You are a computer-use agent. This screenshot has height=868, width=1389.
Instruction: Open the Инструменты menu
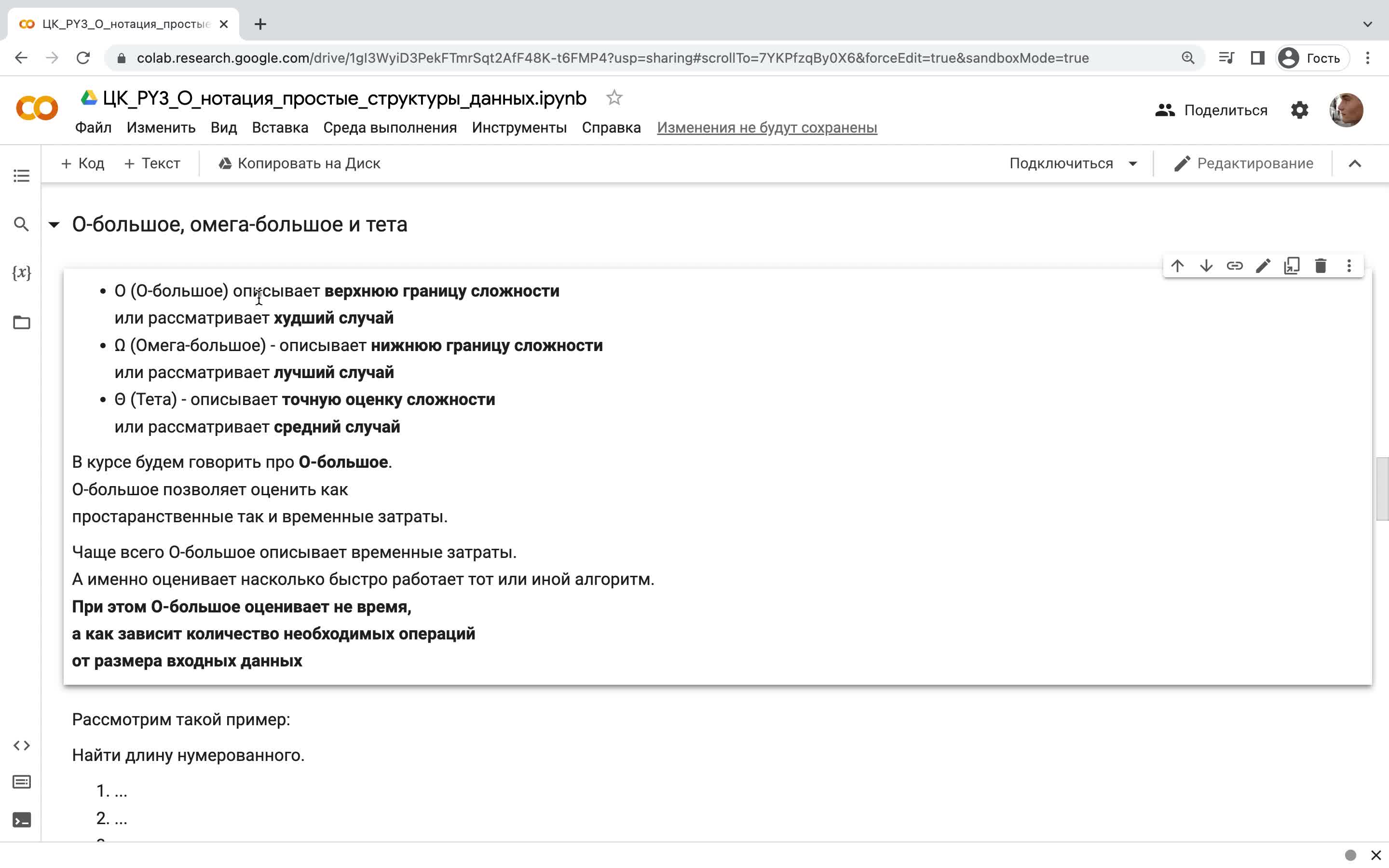click(x=519, y=127)
